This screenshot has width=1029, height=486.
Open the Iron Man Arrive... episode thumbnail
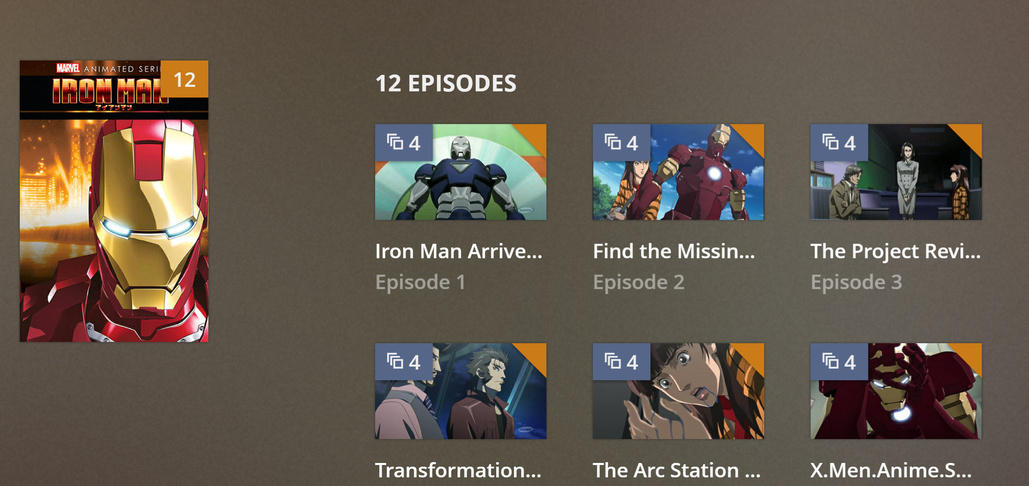pyautogui.click(x=461, y=172)
